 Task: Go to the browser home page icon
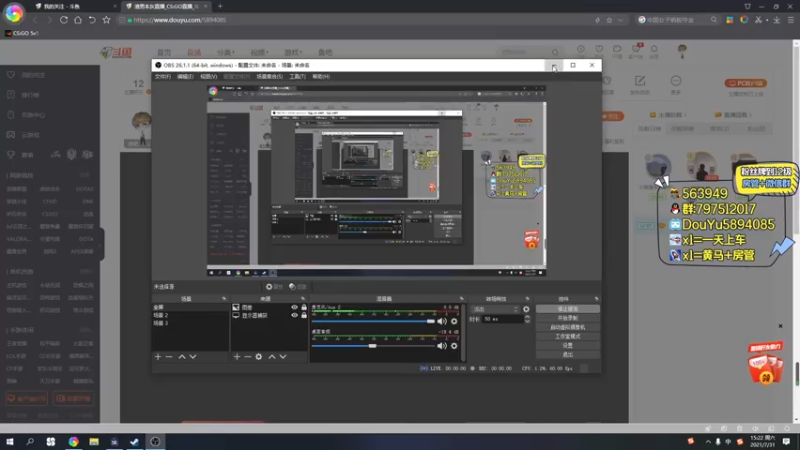coord(78,20)
